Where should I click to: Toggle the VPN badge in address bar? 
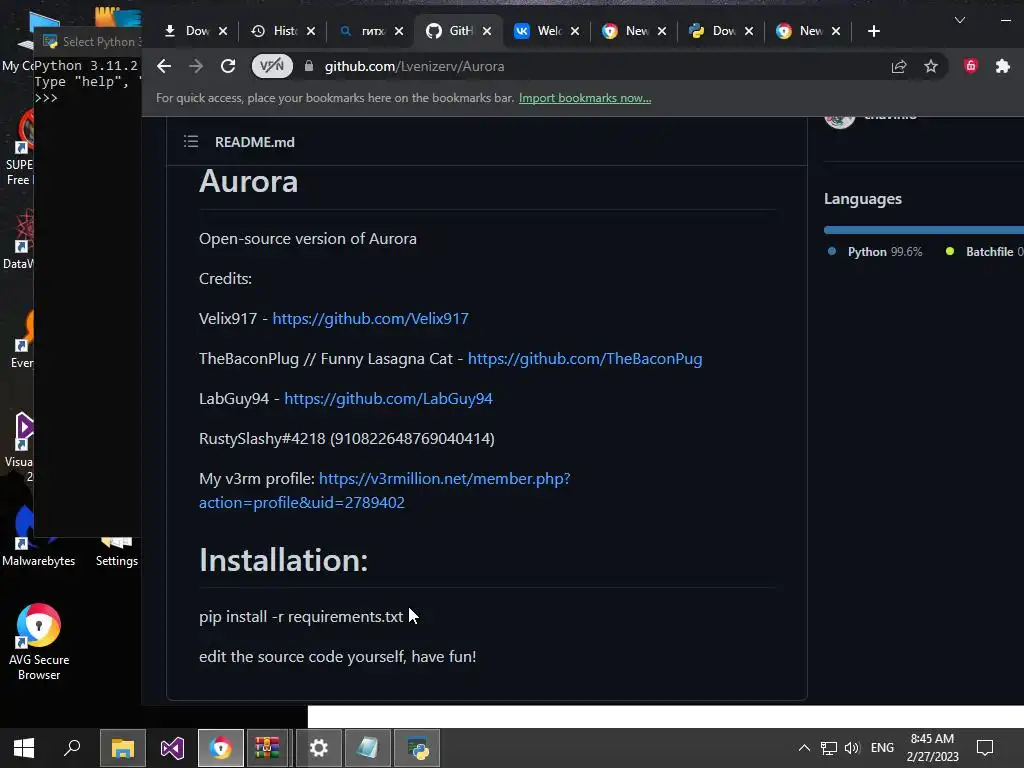(x=272, y=66)
